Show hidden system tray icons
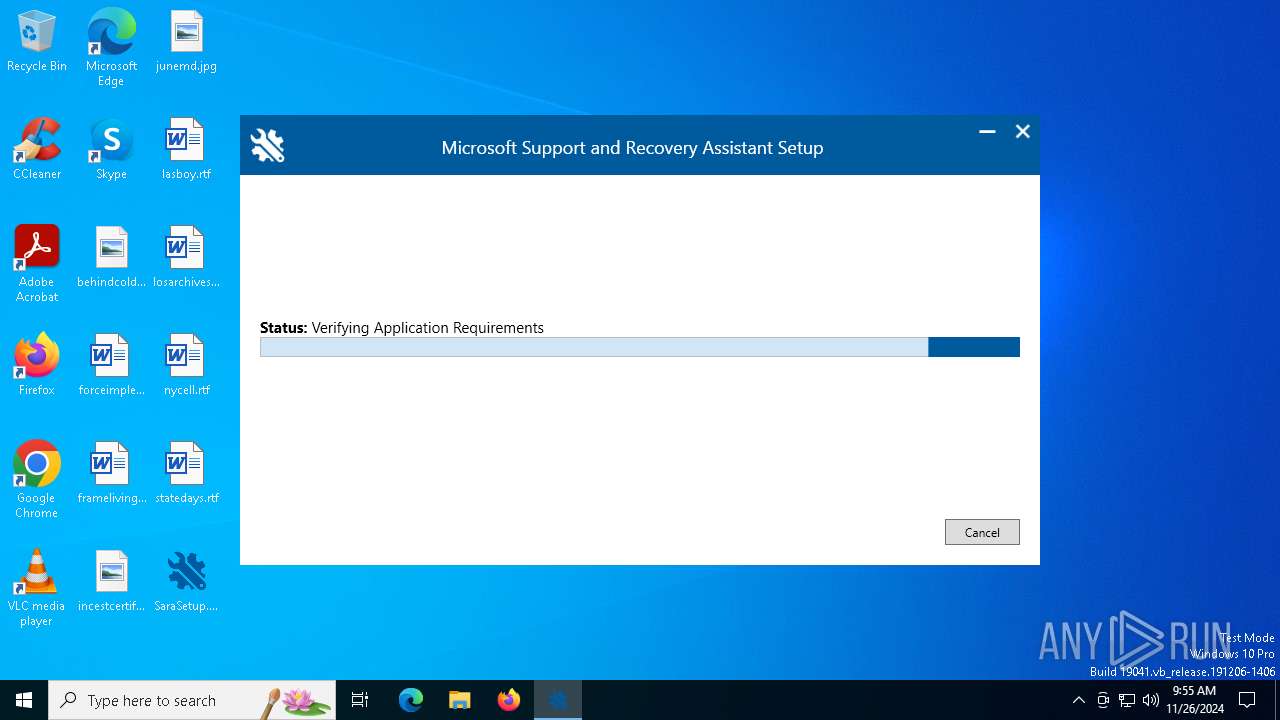1280x720 pixels. pyautogui.click(x=1078, y=700)
